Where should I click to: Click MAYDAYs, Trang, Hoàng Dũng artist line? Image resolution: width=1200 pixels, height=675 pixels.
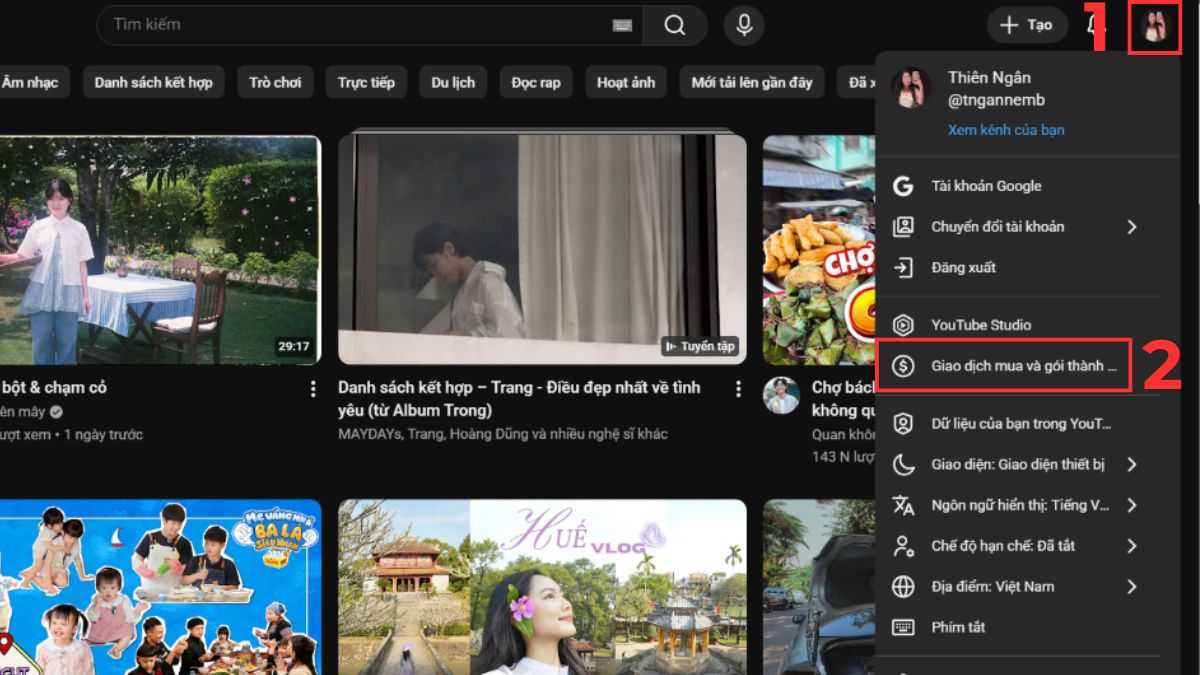[x=503, y=434]
